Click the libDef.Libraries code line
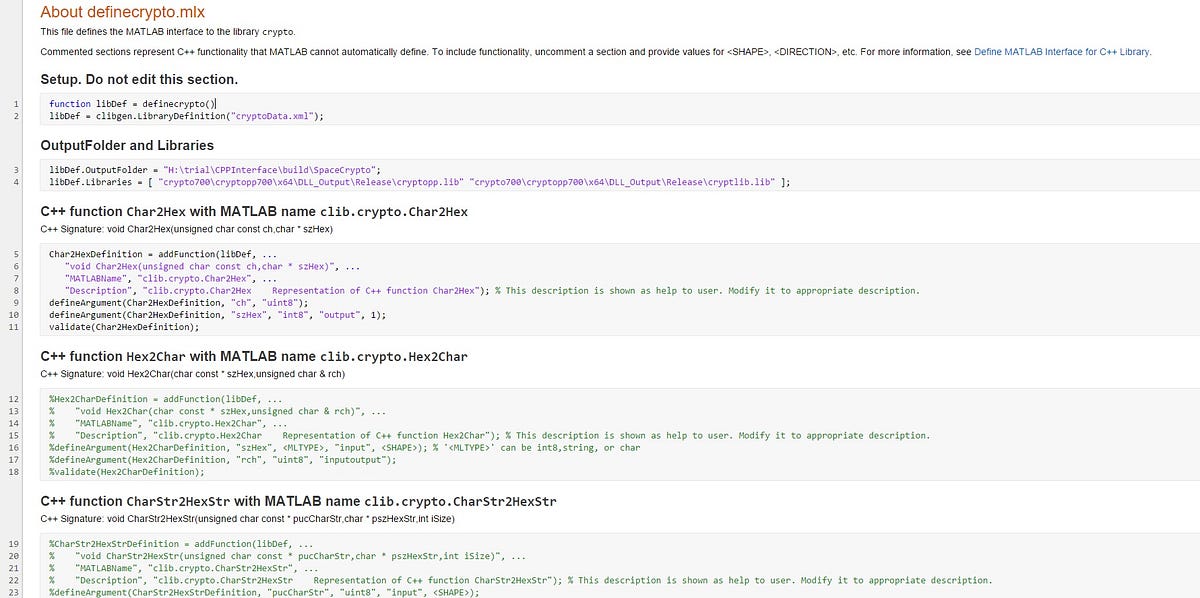 [420, 182]
